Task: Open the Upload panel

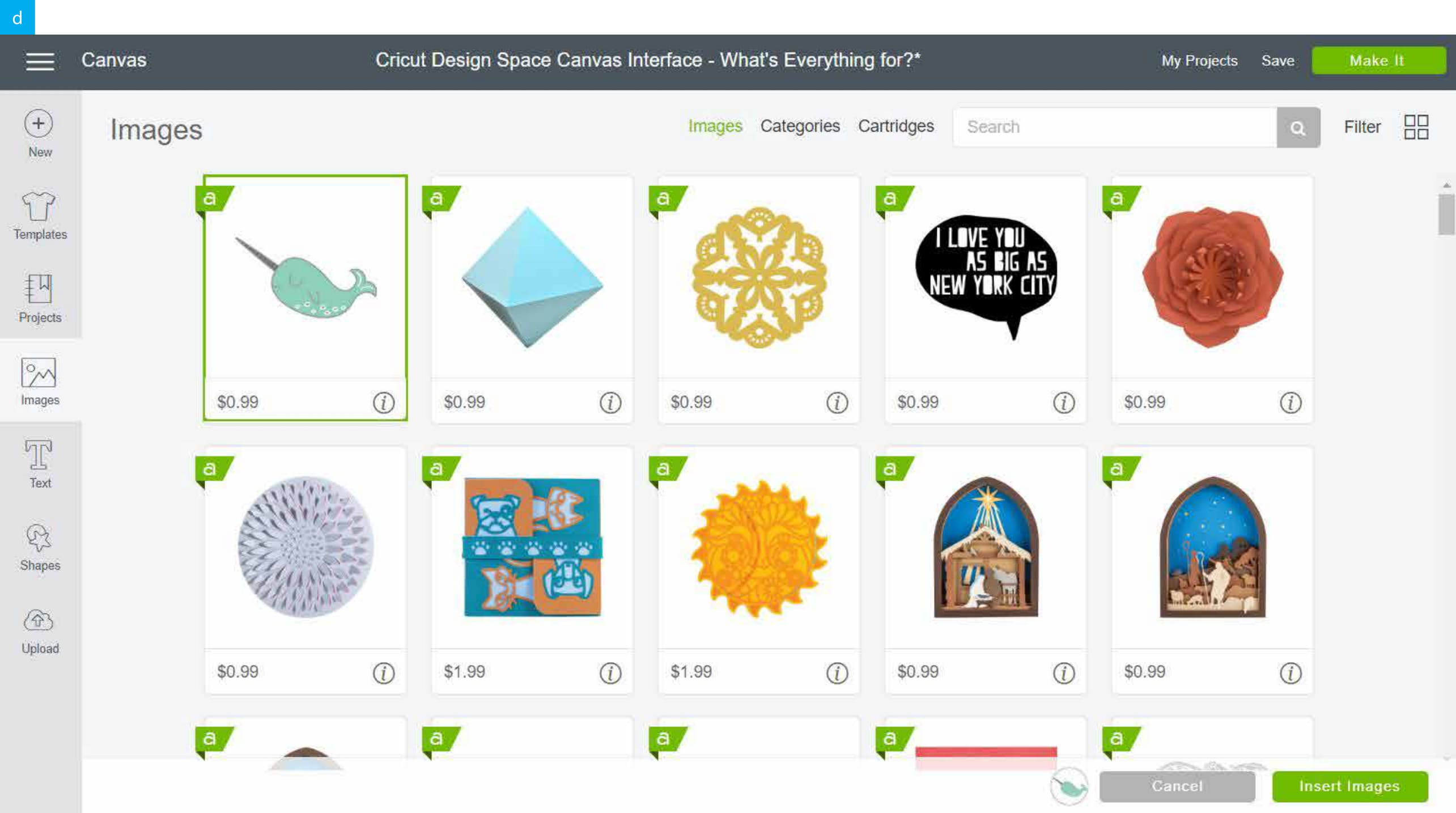Action: 40,631
